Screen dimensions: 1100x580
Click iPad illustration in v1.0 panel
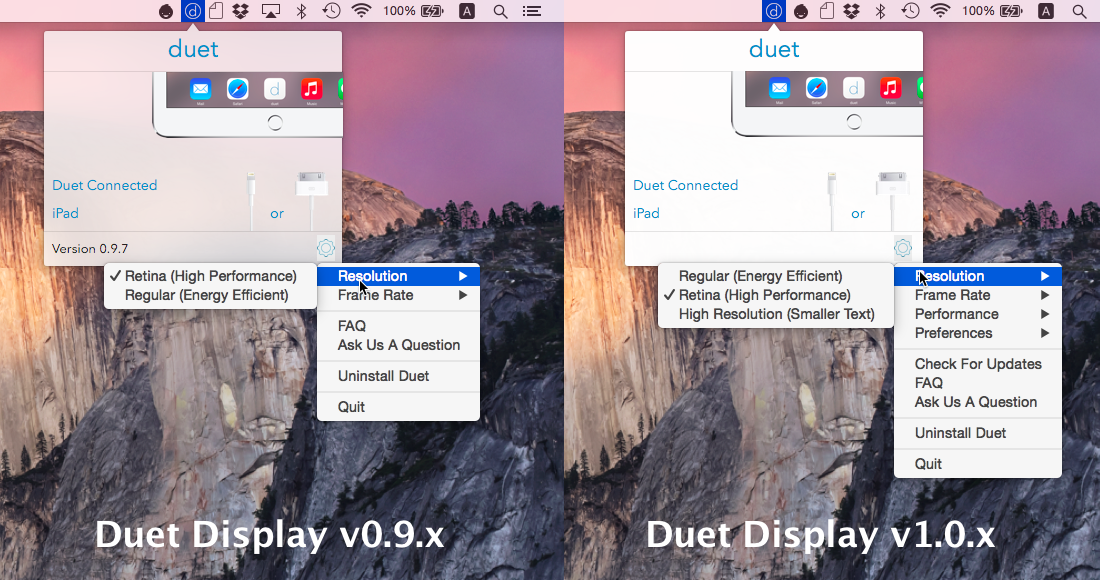pos(827,104)
